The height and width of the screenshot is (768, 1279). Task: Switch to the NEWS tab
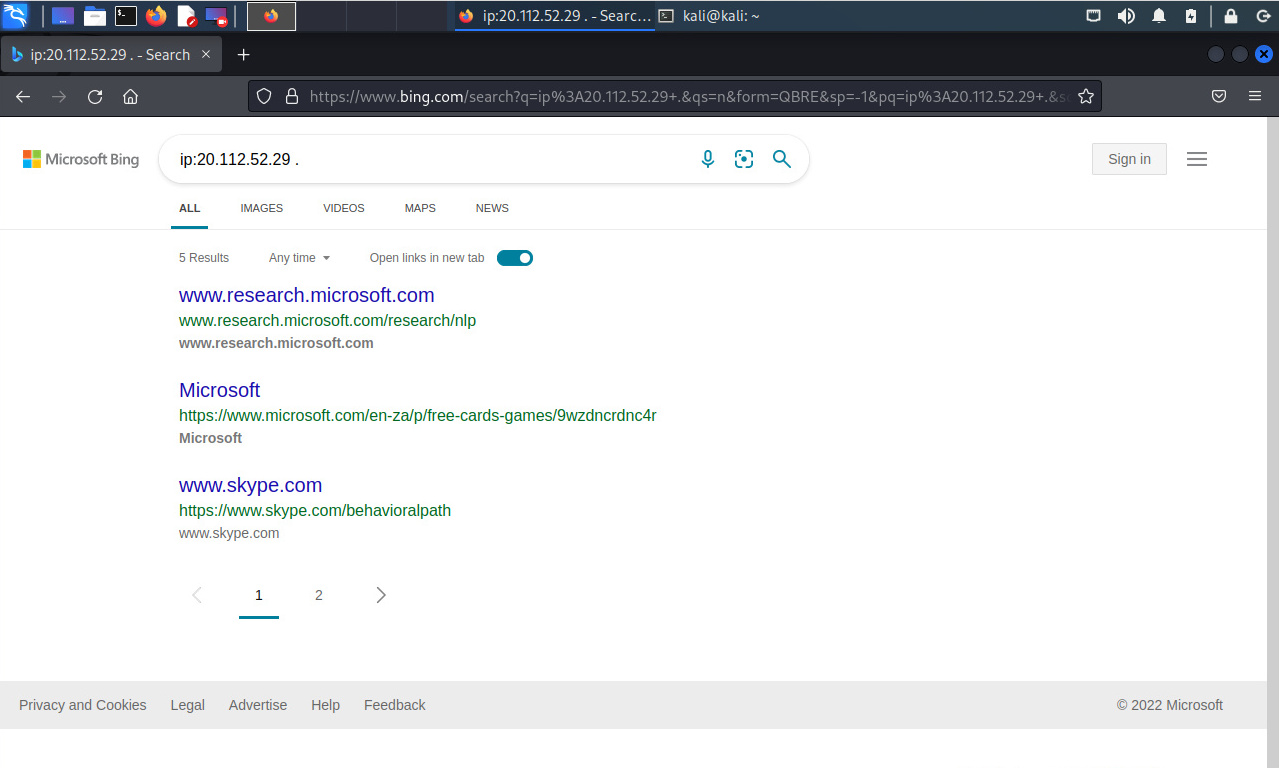click(x=492, y=208)
